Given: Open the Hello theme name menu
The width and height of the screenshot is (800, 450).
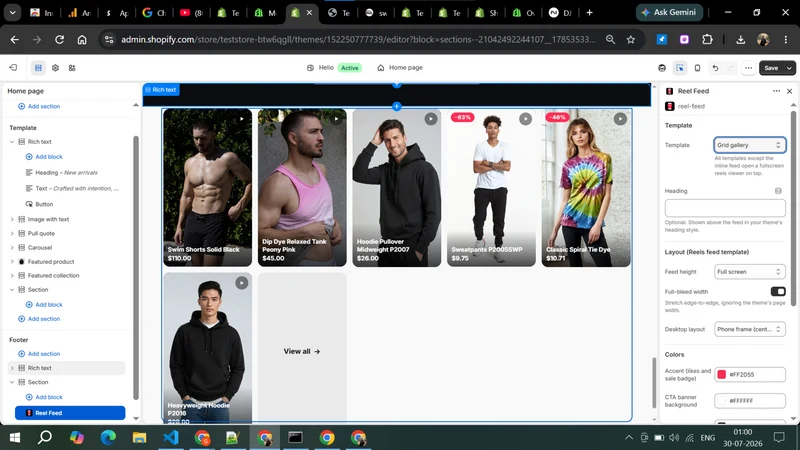Looking at the screenshot, I should click(334, 67).
